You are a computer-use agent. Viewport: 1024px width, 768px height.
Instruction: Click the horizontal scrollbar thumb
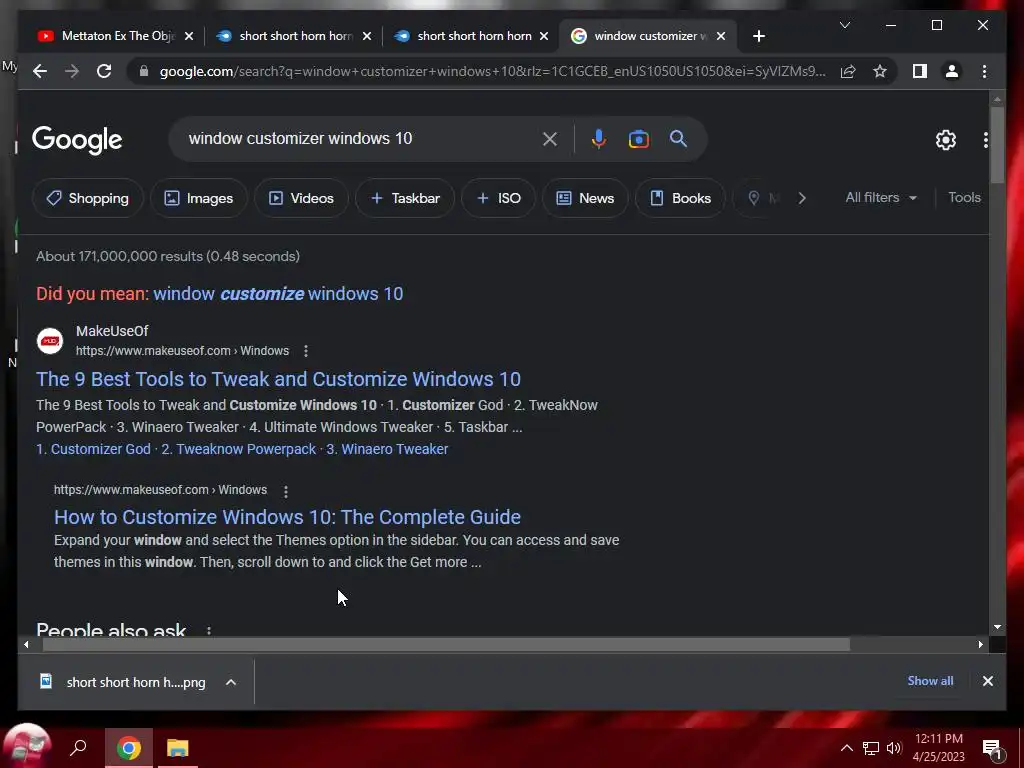446,645
